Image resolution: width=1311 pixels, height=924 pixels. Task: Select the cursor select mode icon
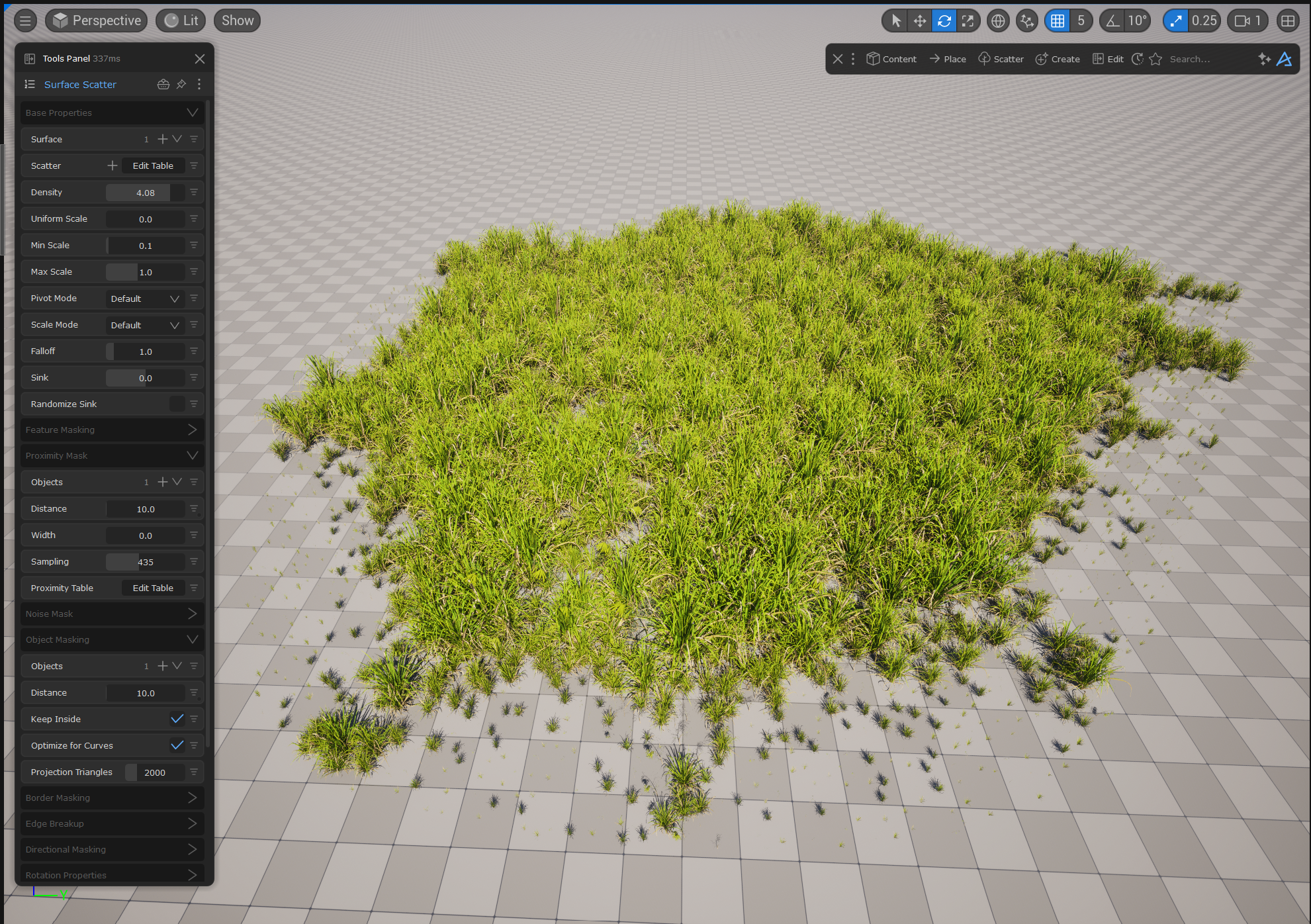[895, 21]
